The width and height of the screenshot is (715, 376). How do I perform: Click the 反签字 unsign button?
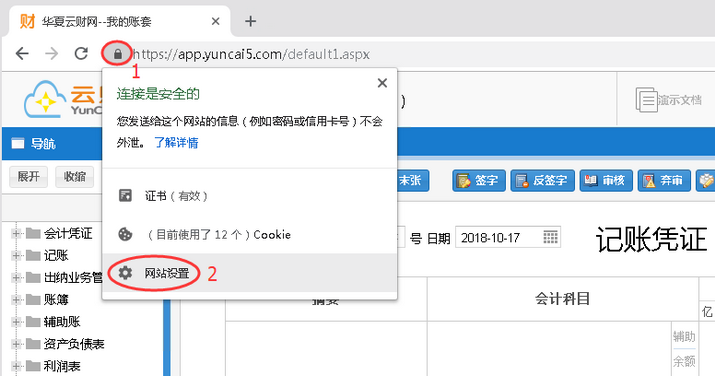(543, 180)
